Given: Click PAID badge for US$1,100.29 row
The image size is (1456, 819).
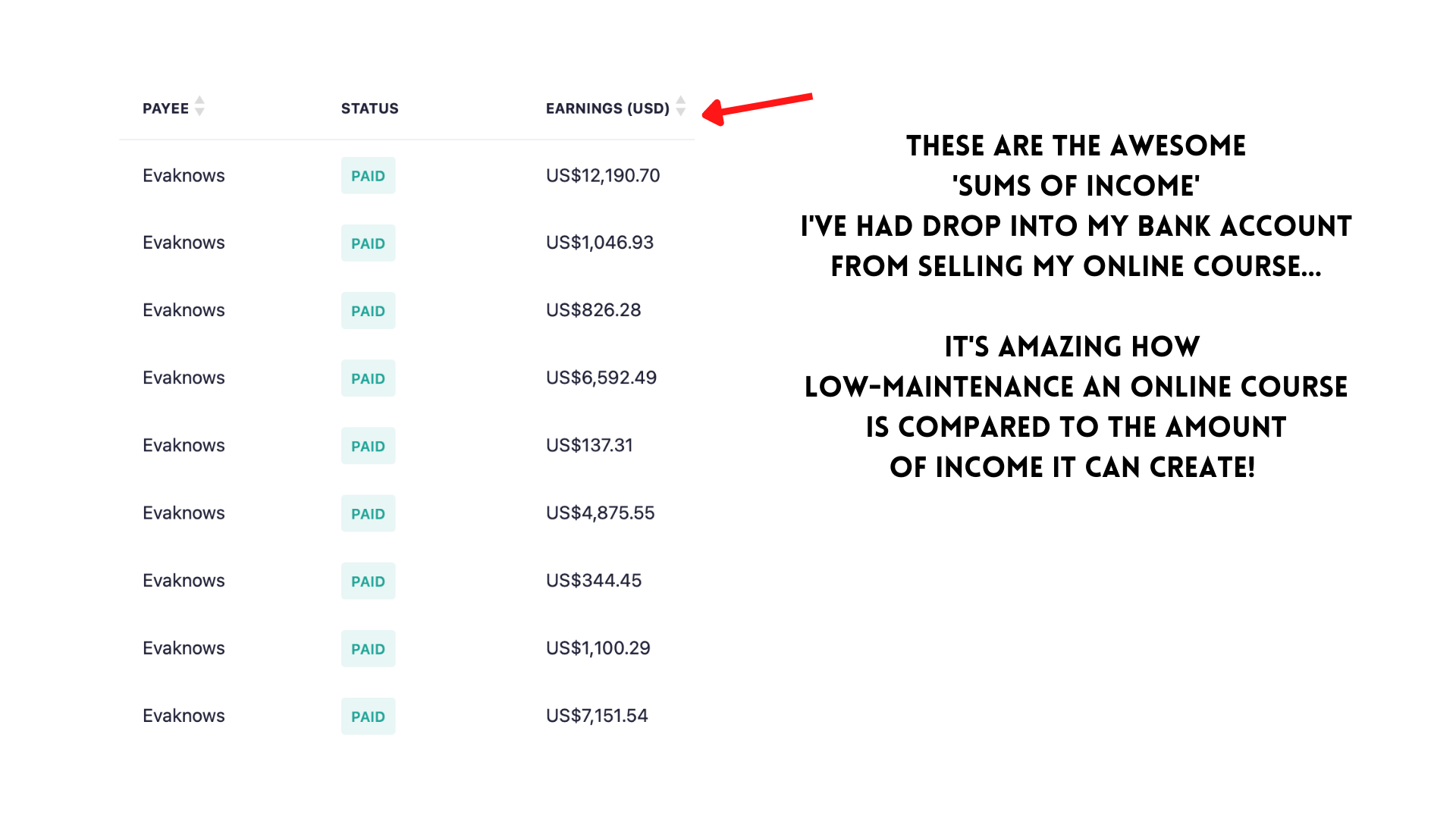Looking at the screenshot, I should [x=368, y=648].
